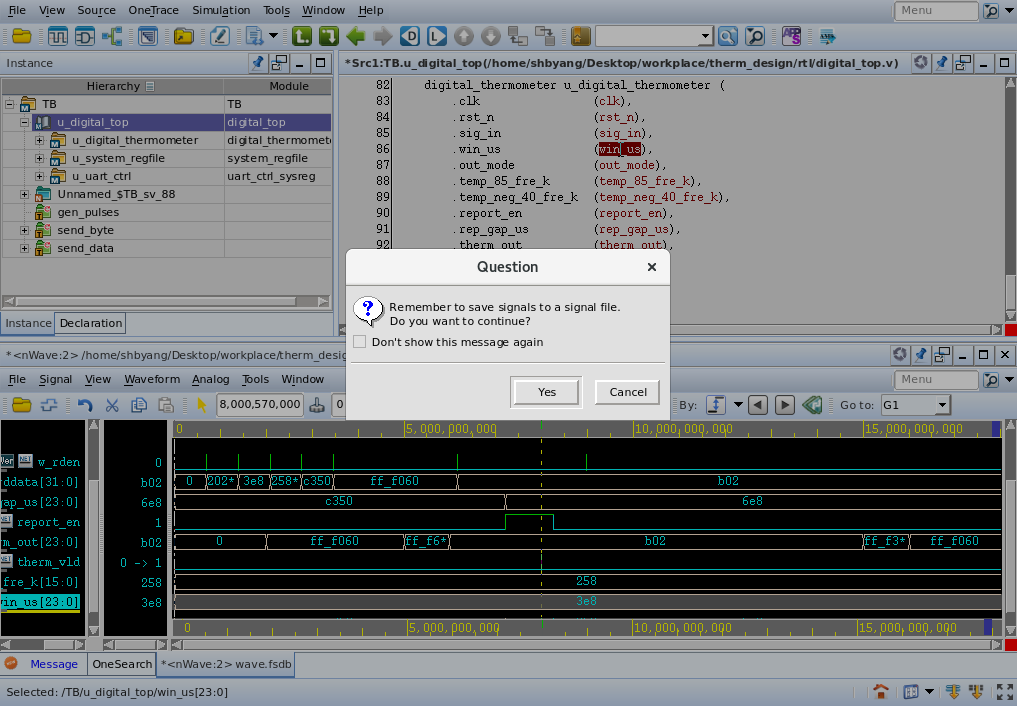Cancel the save signals question dialog
1017x706 pixels.
pyautogui.click(x=627, y=392)
